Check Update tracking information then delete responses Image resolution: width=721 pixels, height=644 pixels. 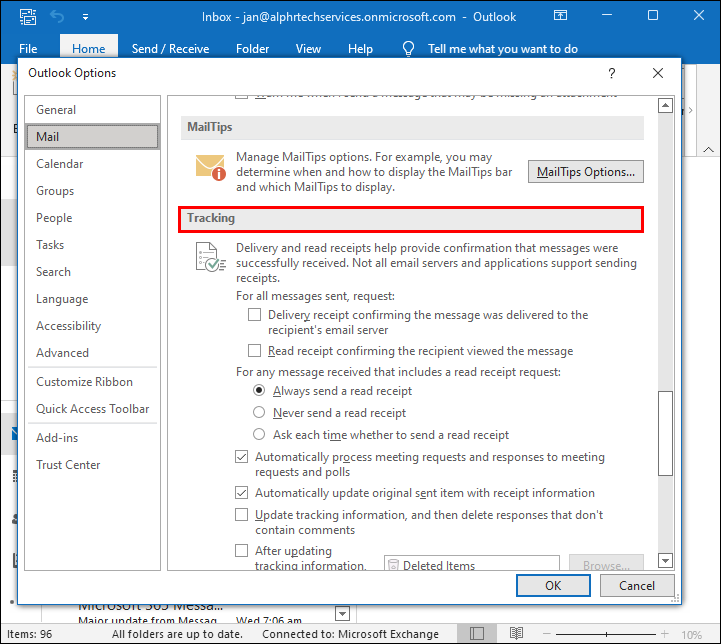242,515
